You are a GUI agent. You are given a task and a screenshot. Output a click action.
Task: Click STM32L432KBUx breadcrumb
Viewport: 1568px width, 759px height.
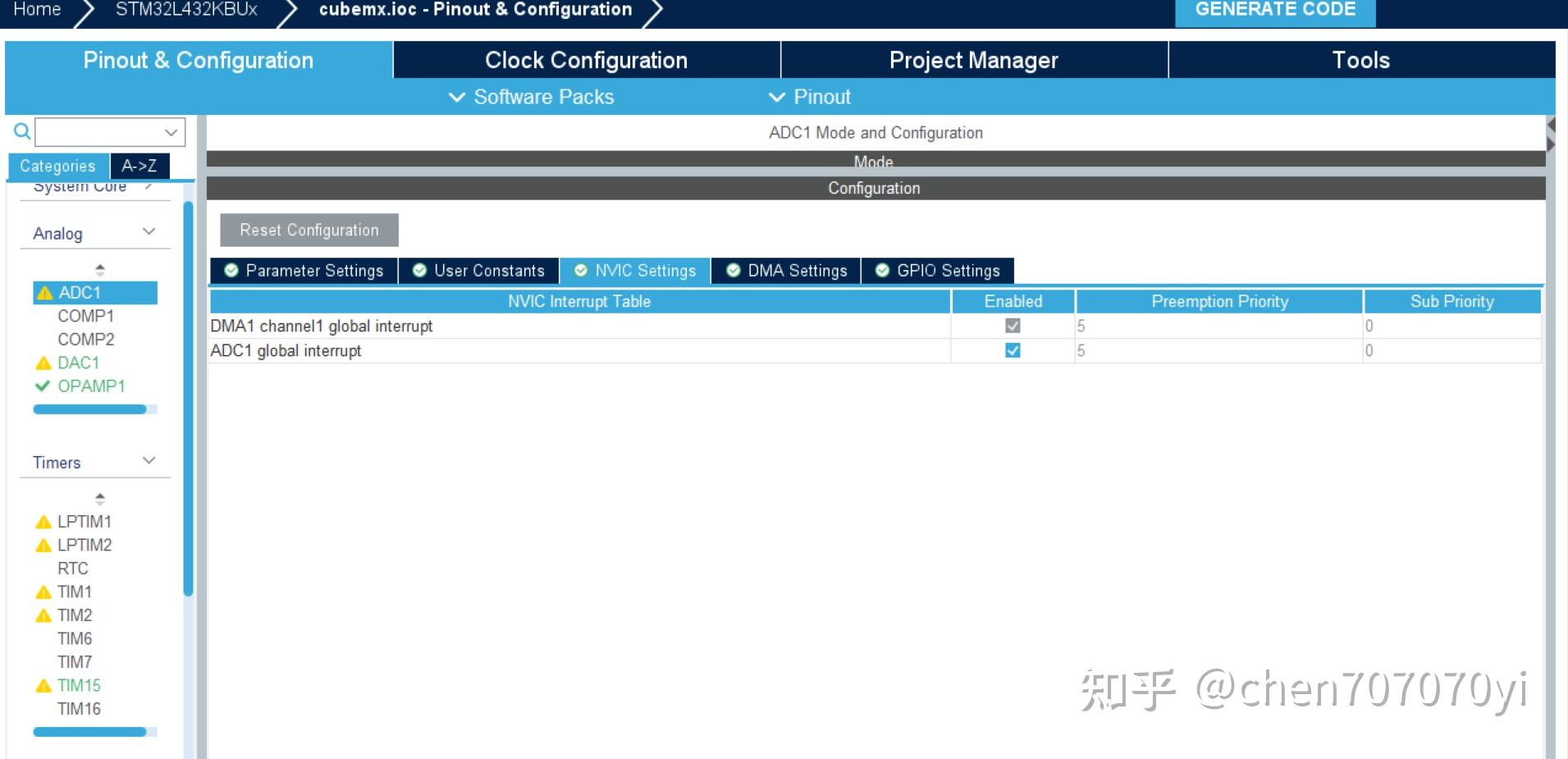(x=186, y=10)
